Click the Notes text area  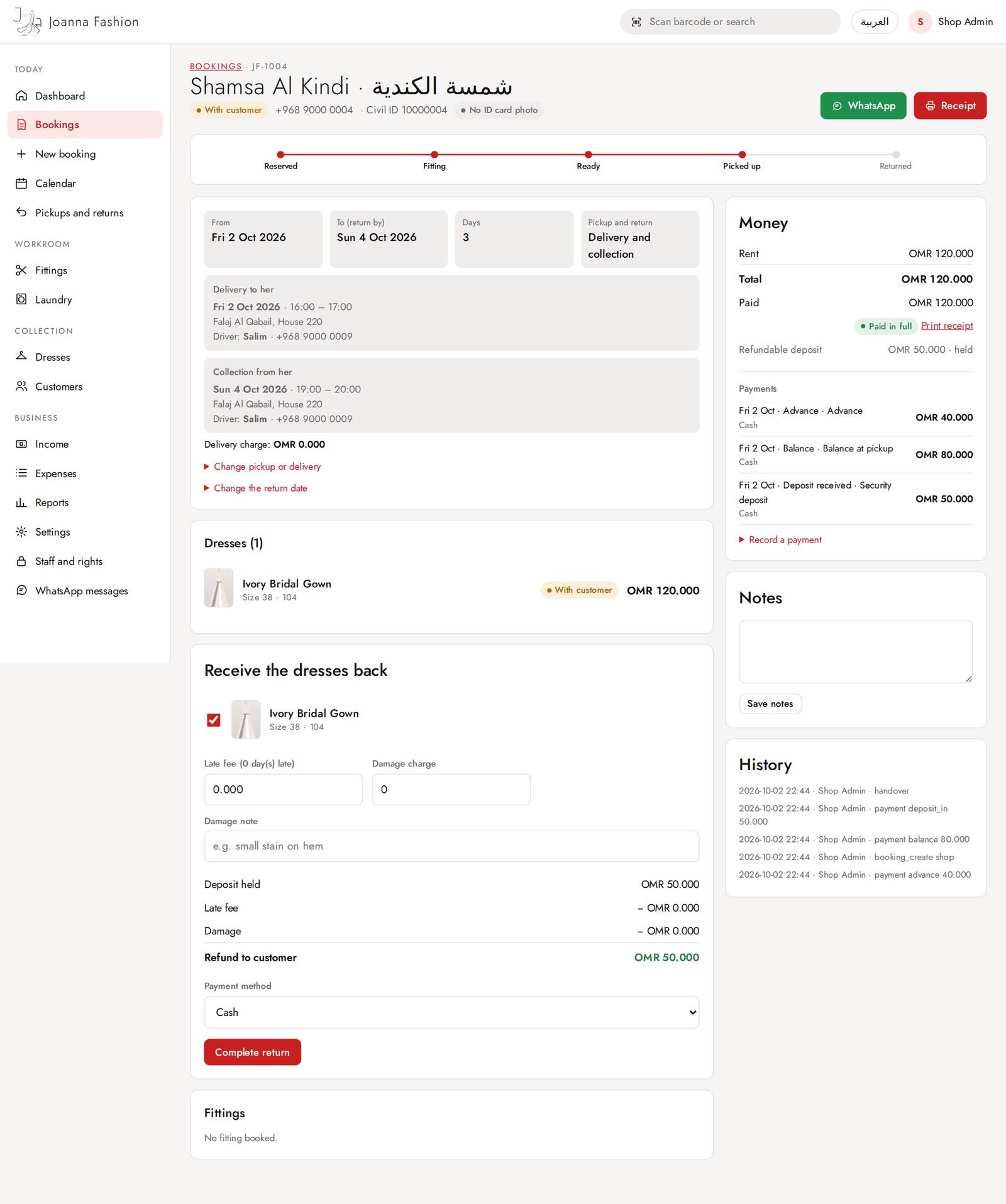pos(856,651)
